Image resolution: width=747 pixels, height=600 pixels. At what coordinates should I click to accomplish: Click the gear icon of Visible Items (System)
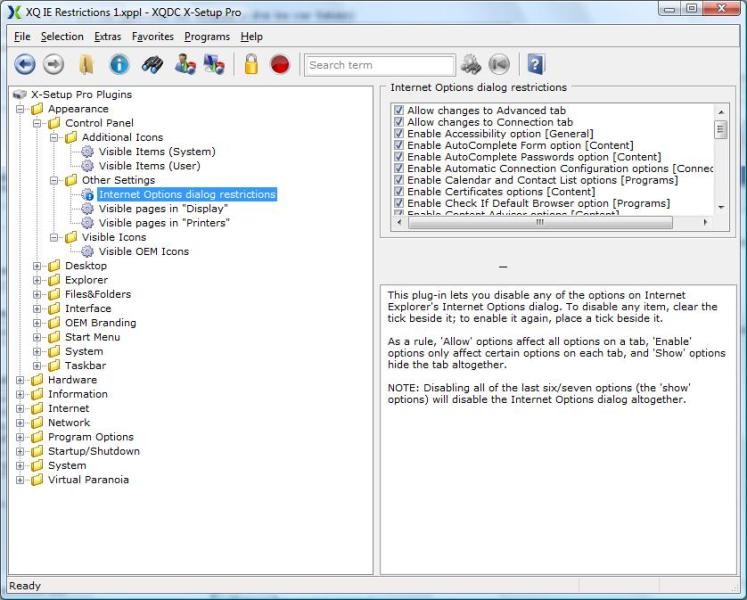pos(87,152)
